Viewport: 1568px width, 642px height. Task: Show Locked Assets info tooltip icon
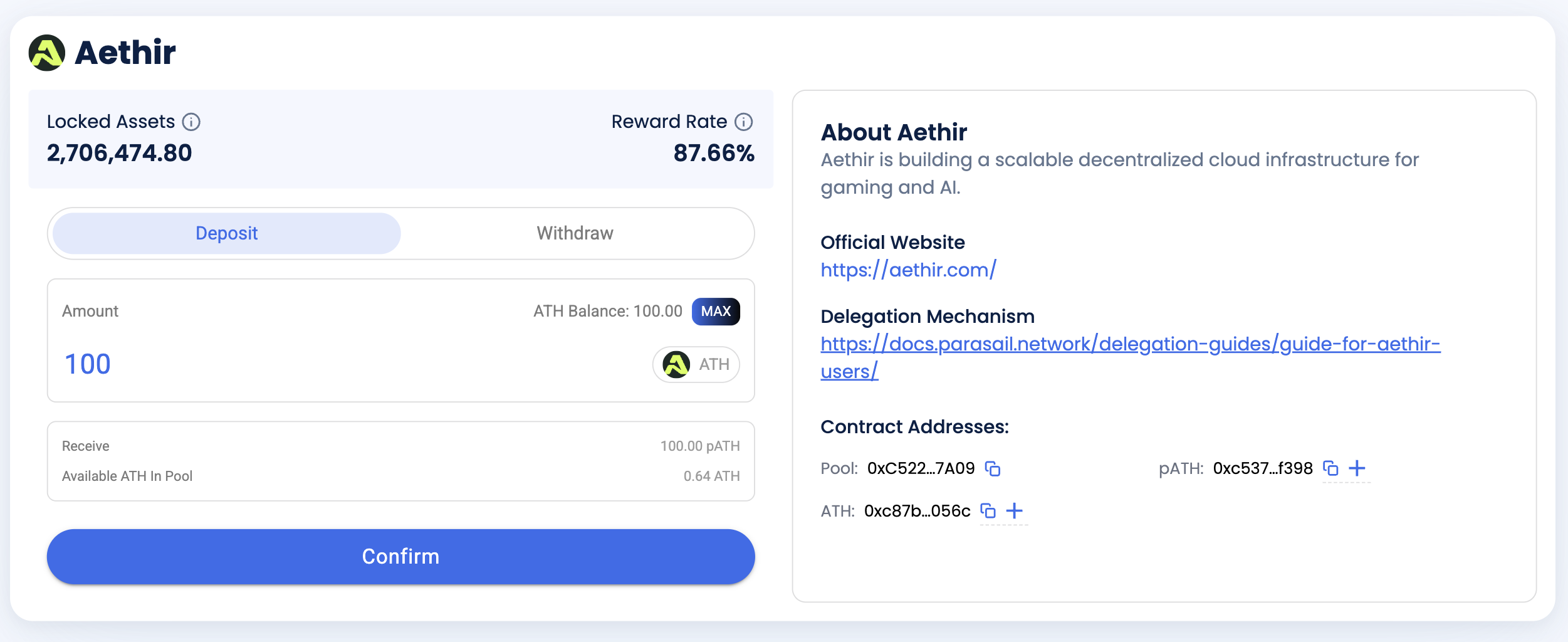click(191, 122)
